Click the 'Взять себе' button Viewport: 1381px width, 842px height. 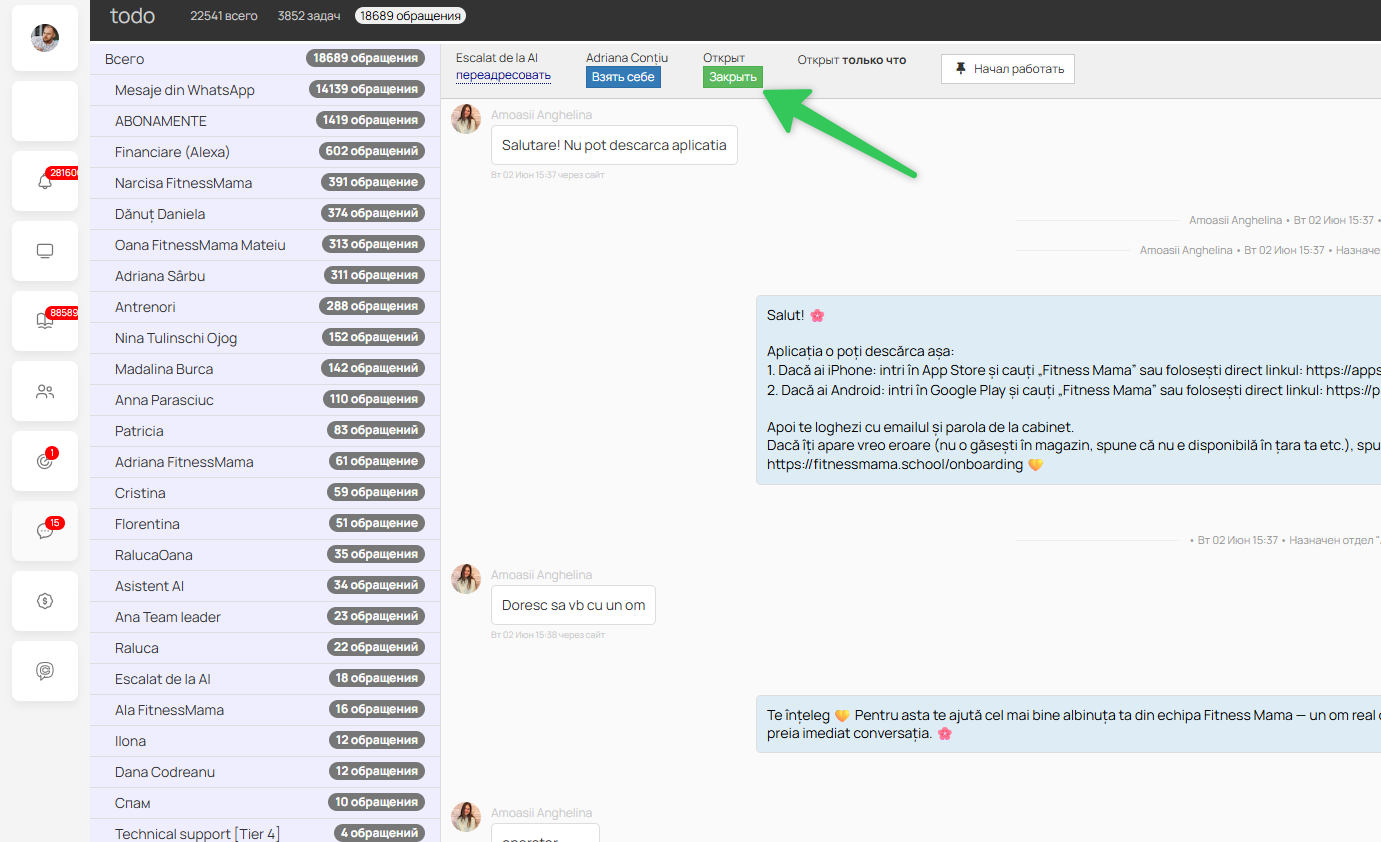(623, 77)
